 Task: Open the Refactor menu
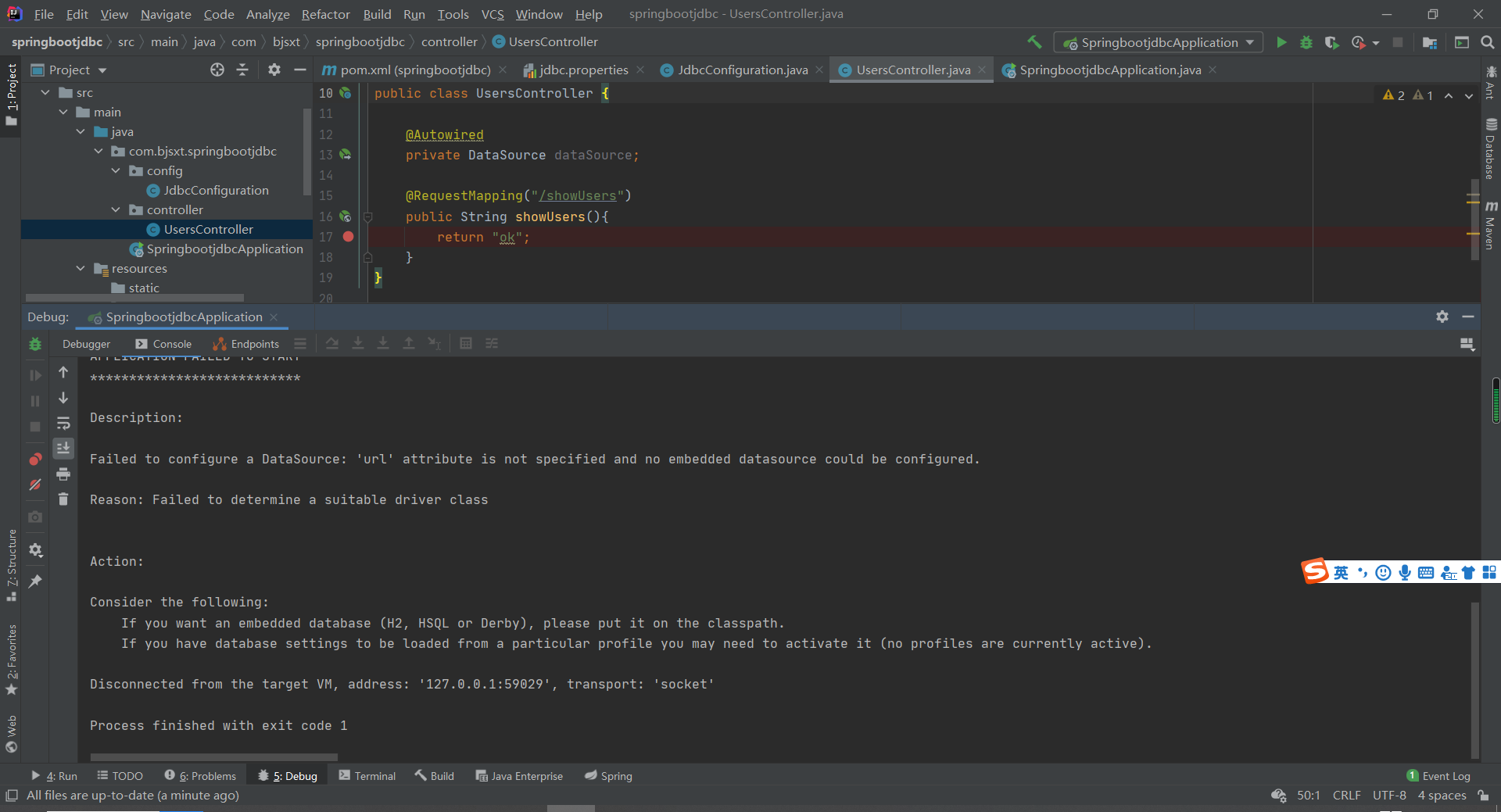click(x=325, y=14)
